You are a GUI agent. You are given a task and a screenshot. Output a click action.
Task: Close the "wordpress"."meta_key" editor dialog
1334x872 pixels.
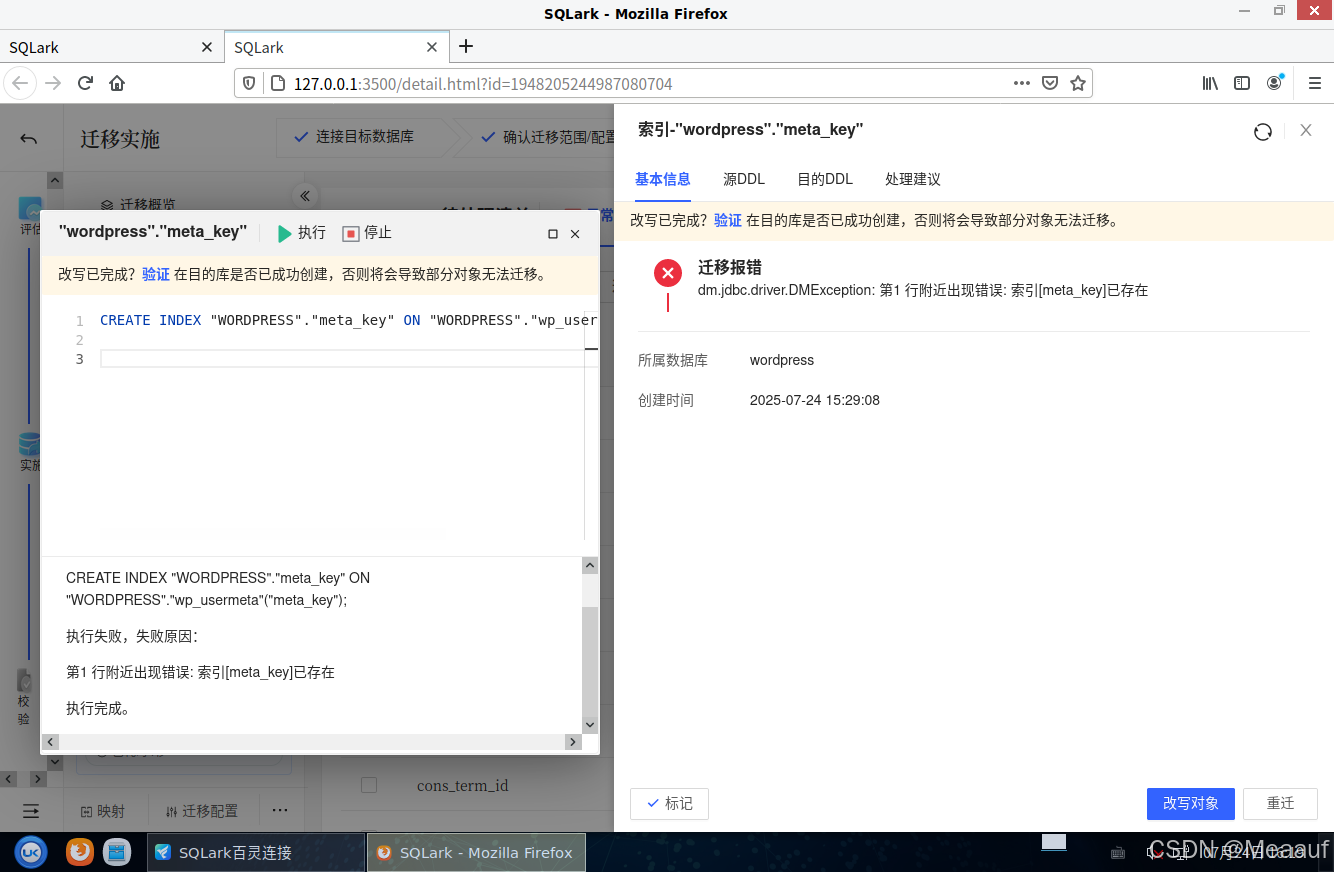pyautogui.click(x=575, y=234)
